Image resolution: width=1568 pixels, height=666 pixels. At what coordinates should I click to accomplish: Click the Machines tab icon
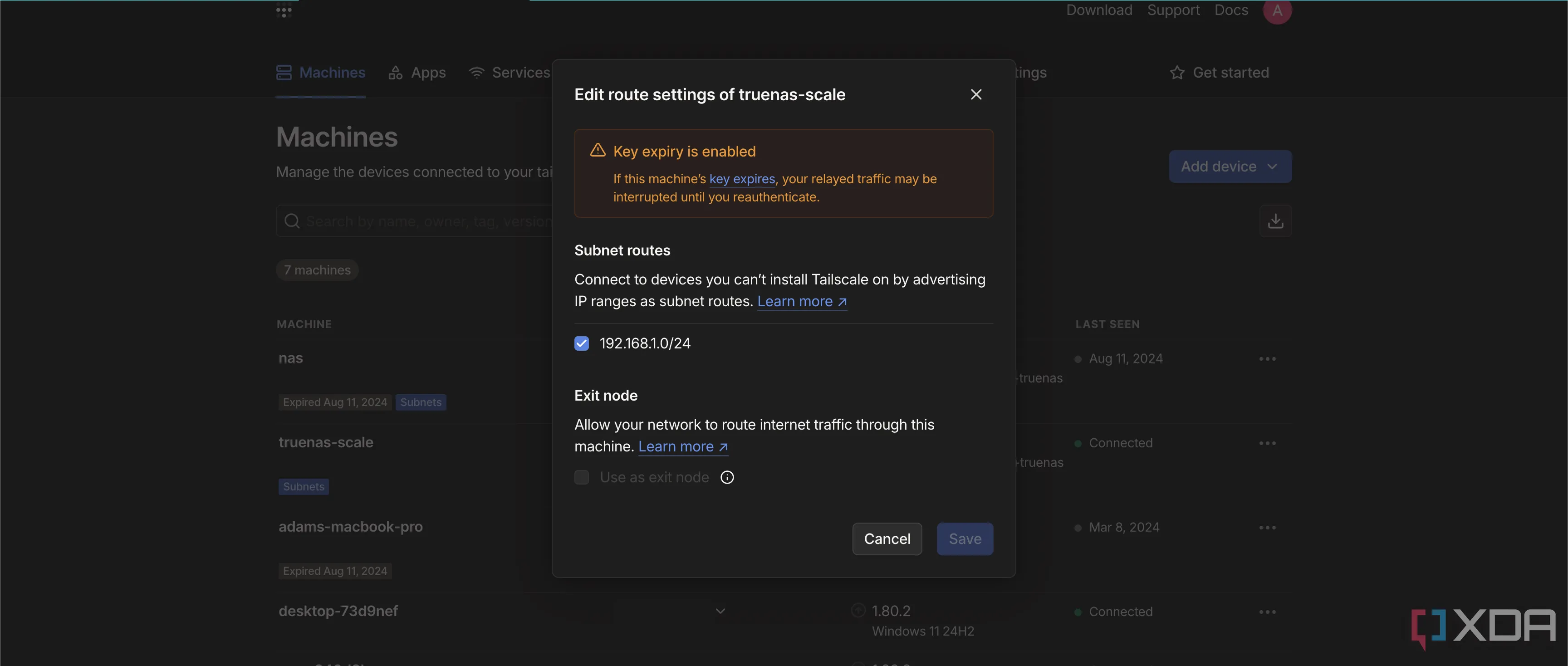(x=284, y=73)
